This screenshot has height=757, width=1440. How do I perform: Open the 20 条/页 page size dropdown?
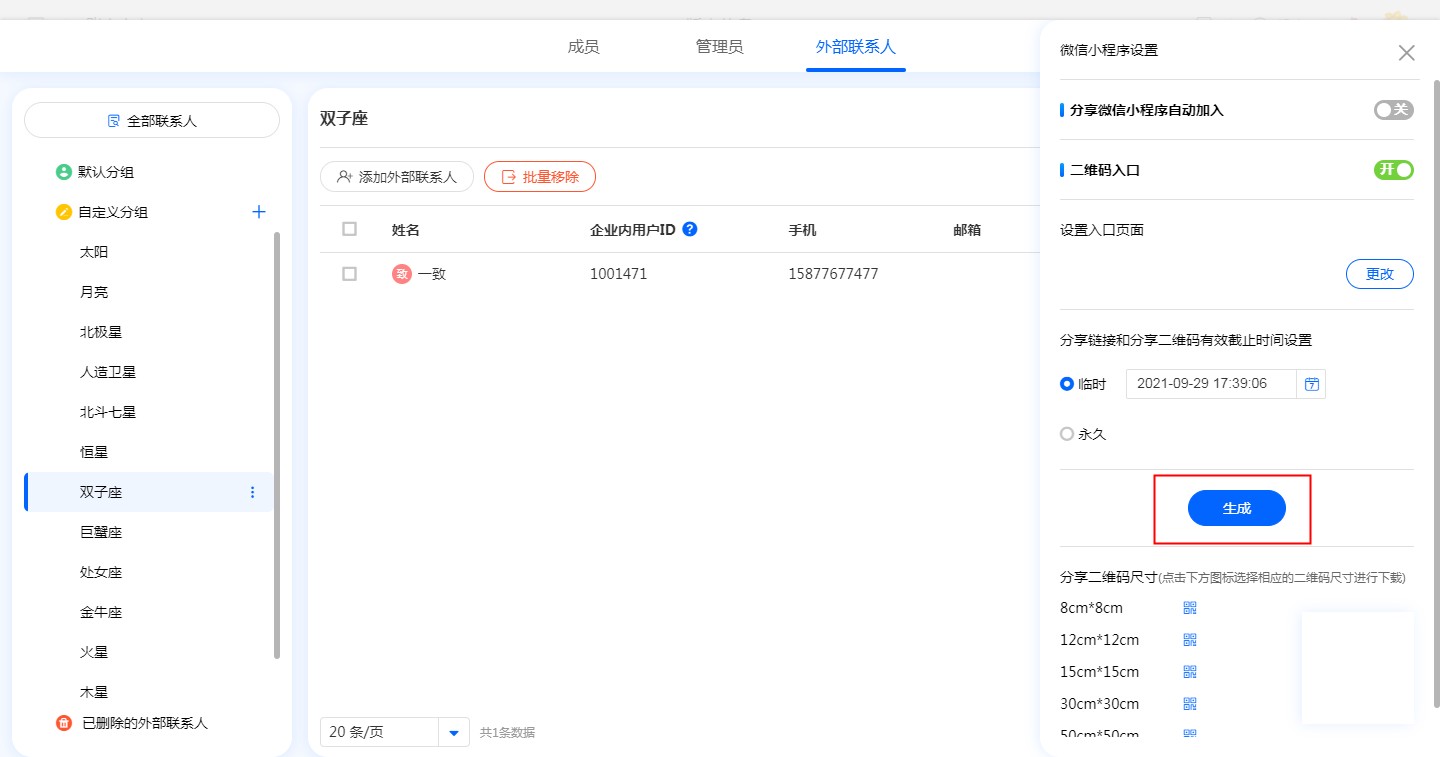coord(454,732)
